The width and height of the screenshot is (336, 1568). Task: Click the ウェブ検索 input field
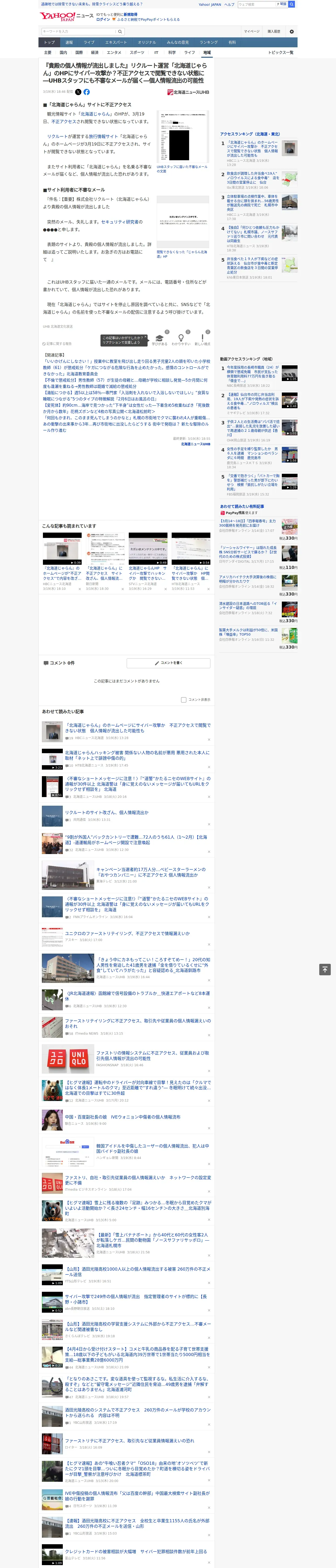point(257,4)
